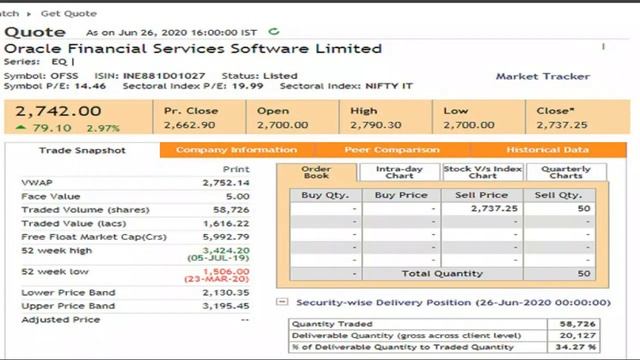Screen dimensions: 640x360
Task: Switch to the Quarterly Charts tab
Action: tap(566, 172)
